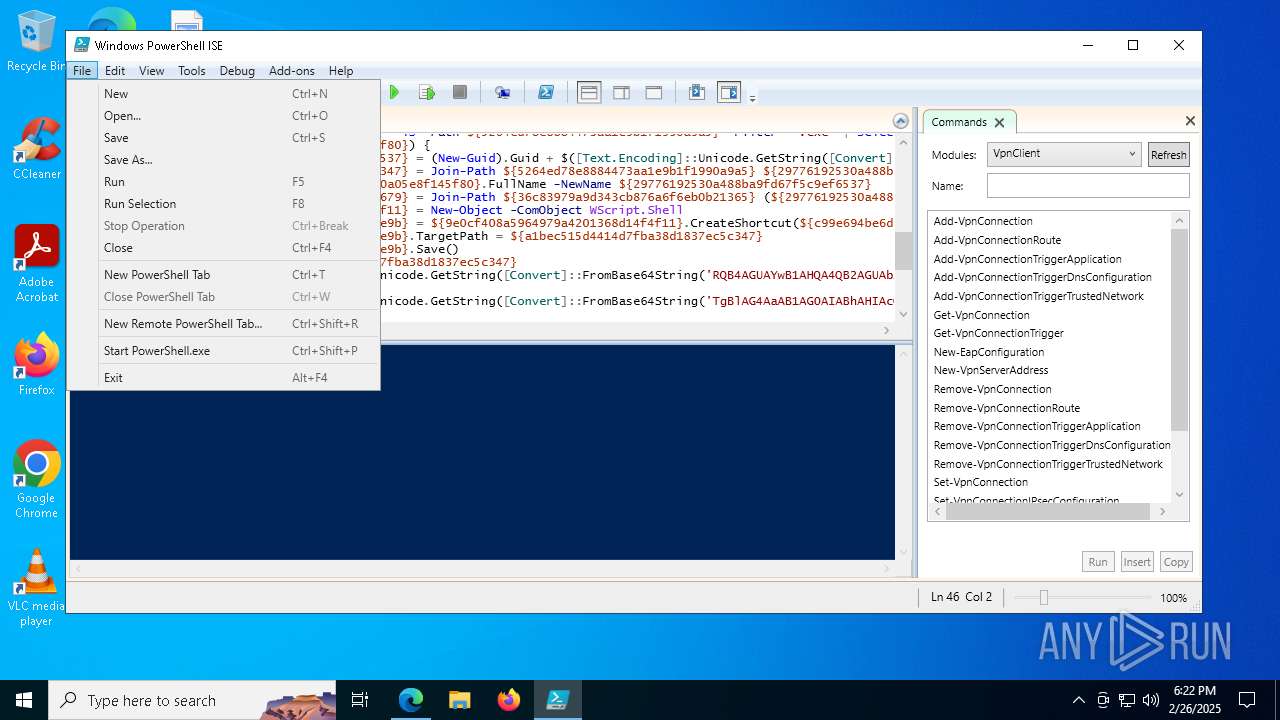Choose Save from the File menu
Screen dimensions: 1280x720
(x=224, y=138)
